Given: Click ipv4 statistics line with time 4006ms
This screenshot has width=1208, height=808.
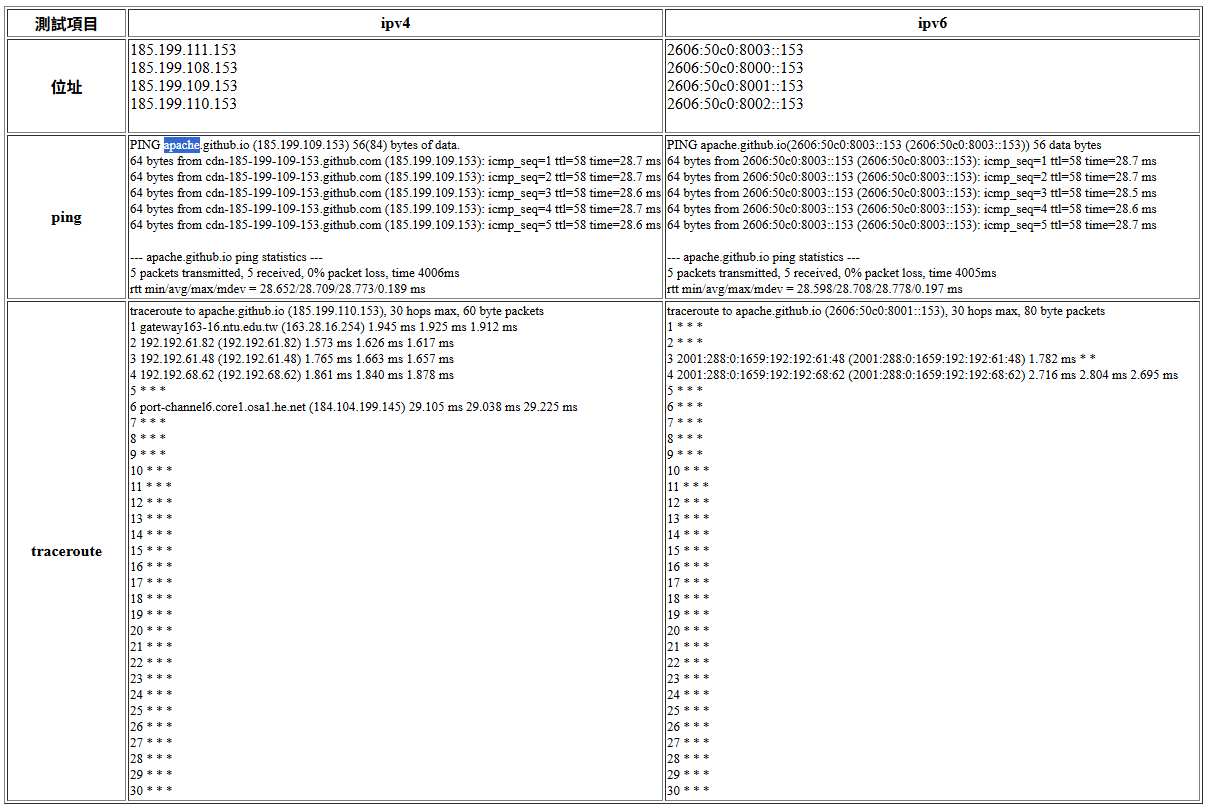Looking at the screenshot, I should coord(295,273).
